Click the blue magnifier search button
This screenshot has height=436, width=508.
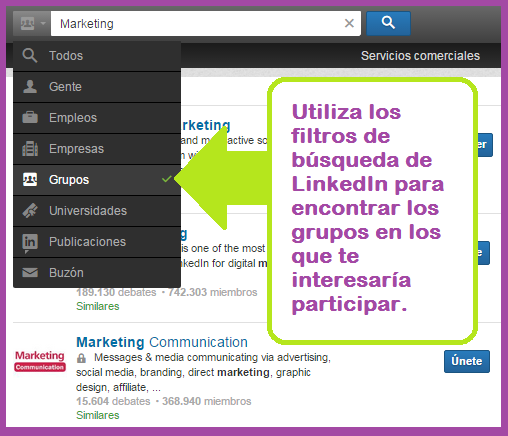[x=388, y=23]
